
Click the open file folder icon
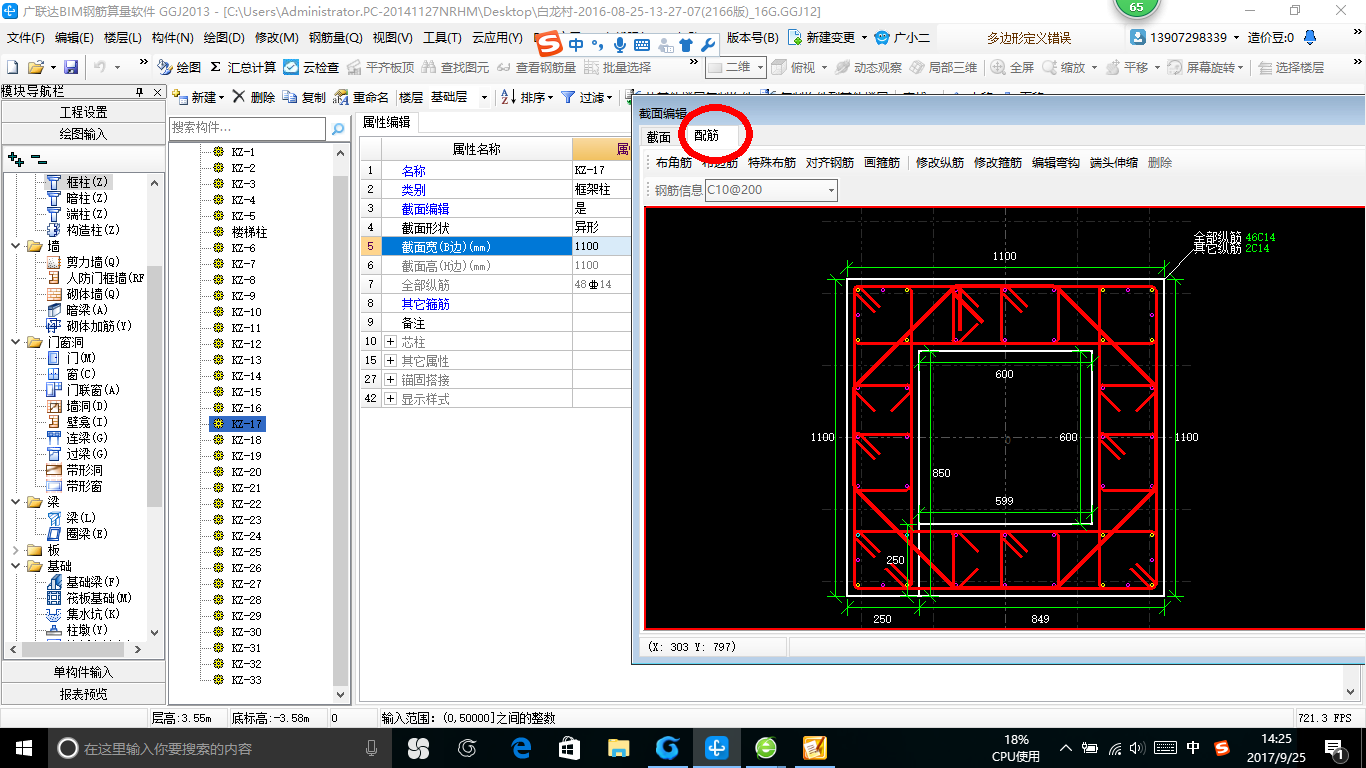tap(35, 67)
